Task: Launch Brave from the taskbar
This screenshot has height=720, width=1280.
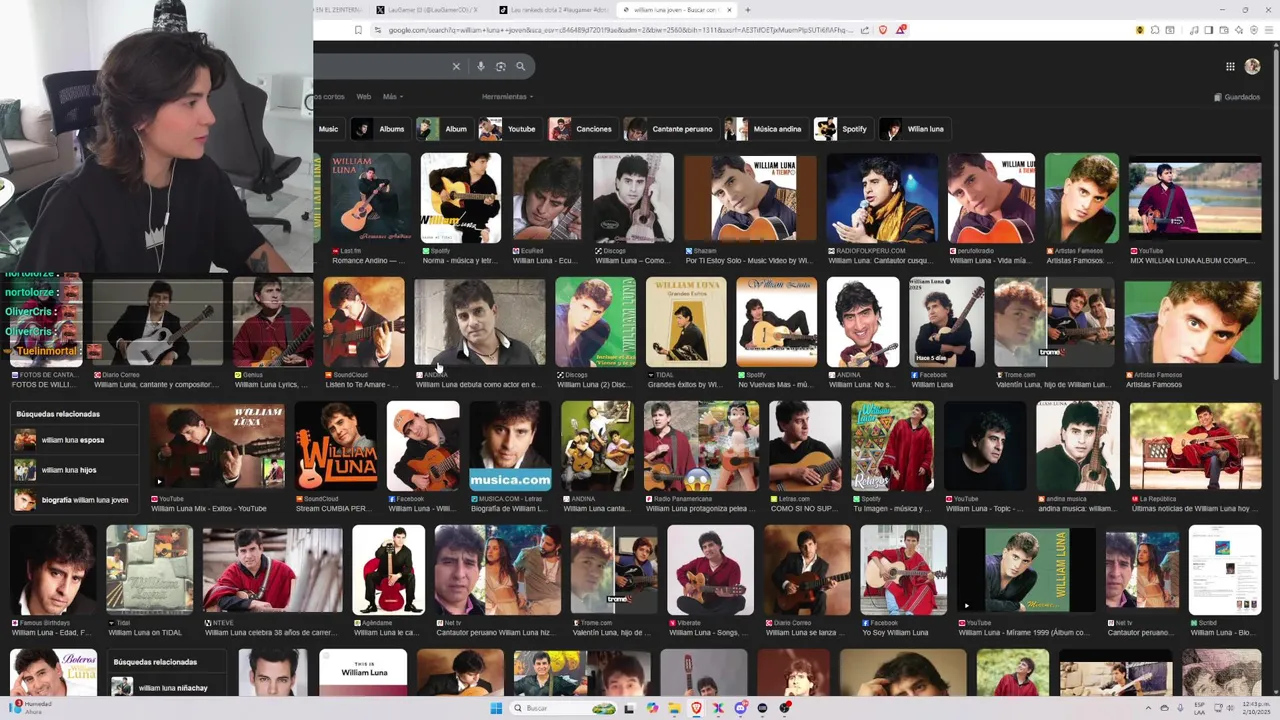Action: [x=696, y=708]
